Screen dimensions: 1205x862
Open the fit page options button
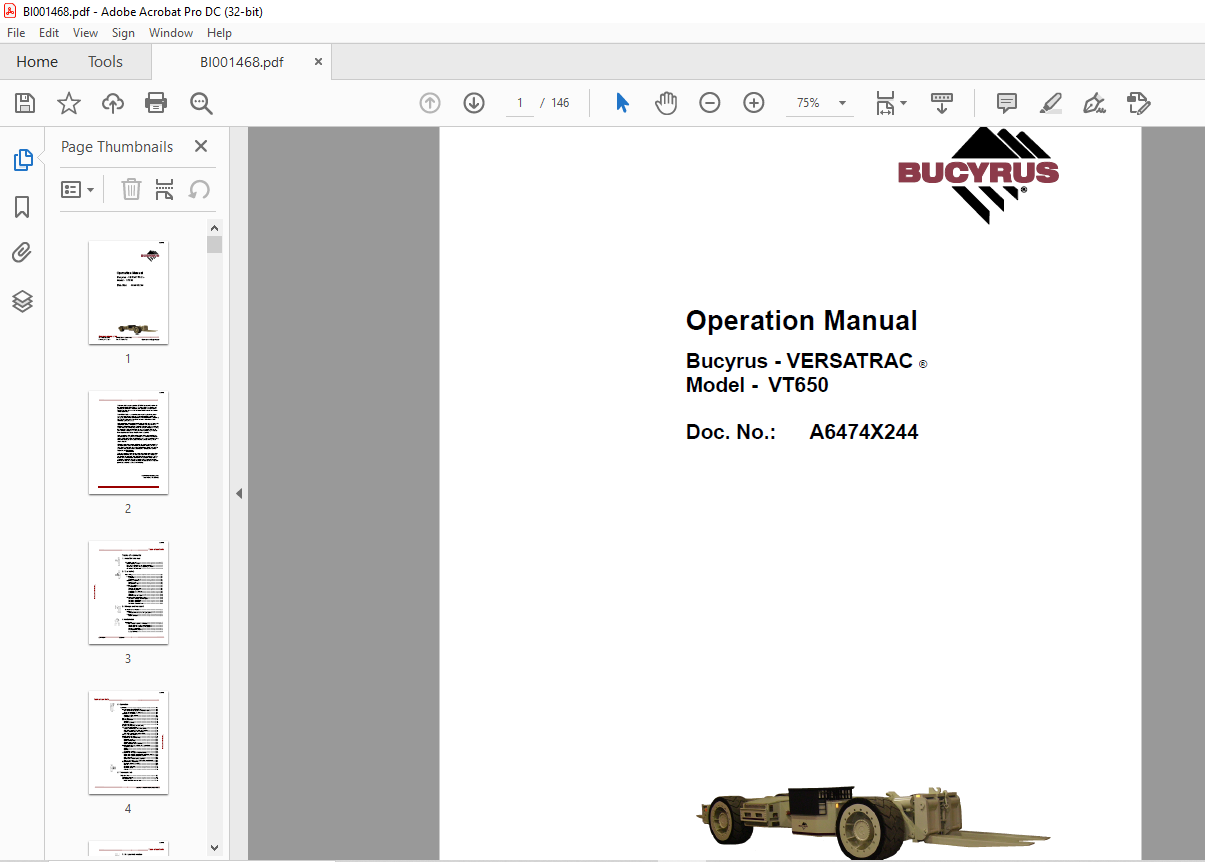[890, 103]
